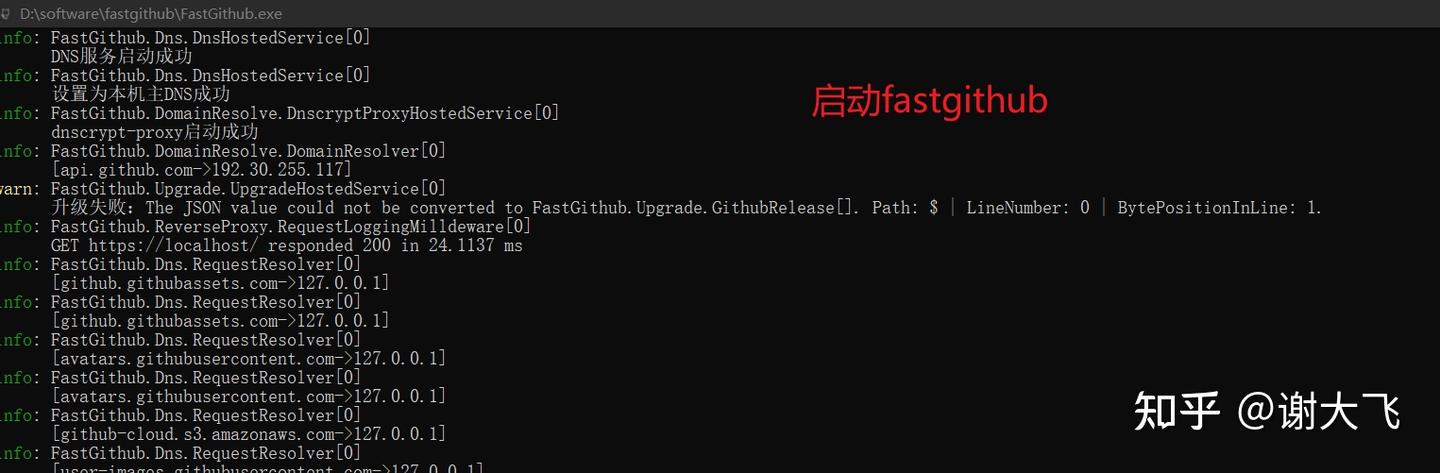Click the FastGithub.exe path in the title bar
1440x473 pixels.
point(151,14)
